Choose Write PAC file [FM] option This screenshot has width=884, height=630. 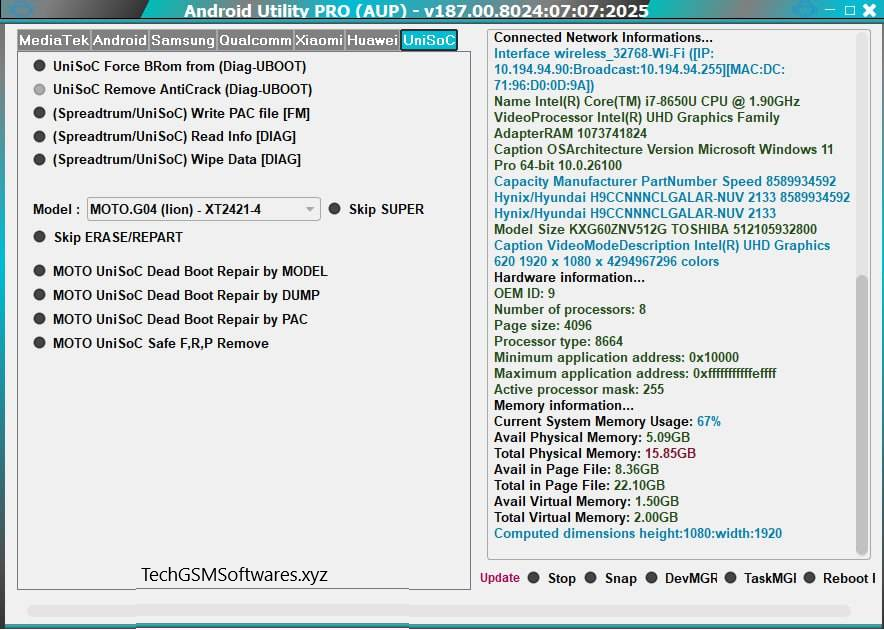171,113
